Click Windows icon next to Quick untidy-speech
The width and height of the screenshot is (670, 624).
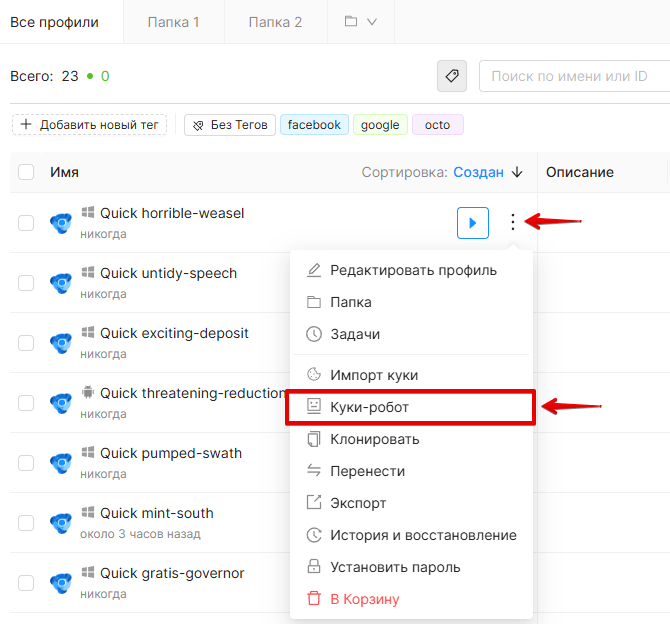[x=88, y=272]
